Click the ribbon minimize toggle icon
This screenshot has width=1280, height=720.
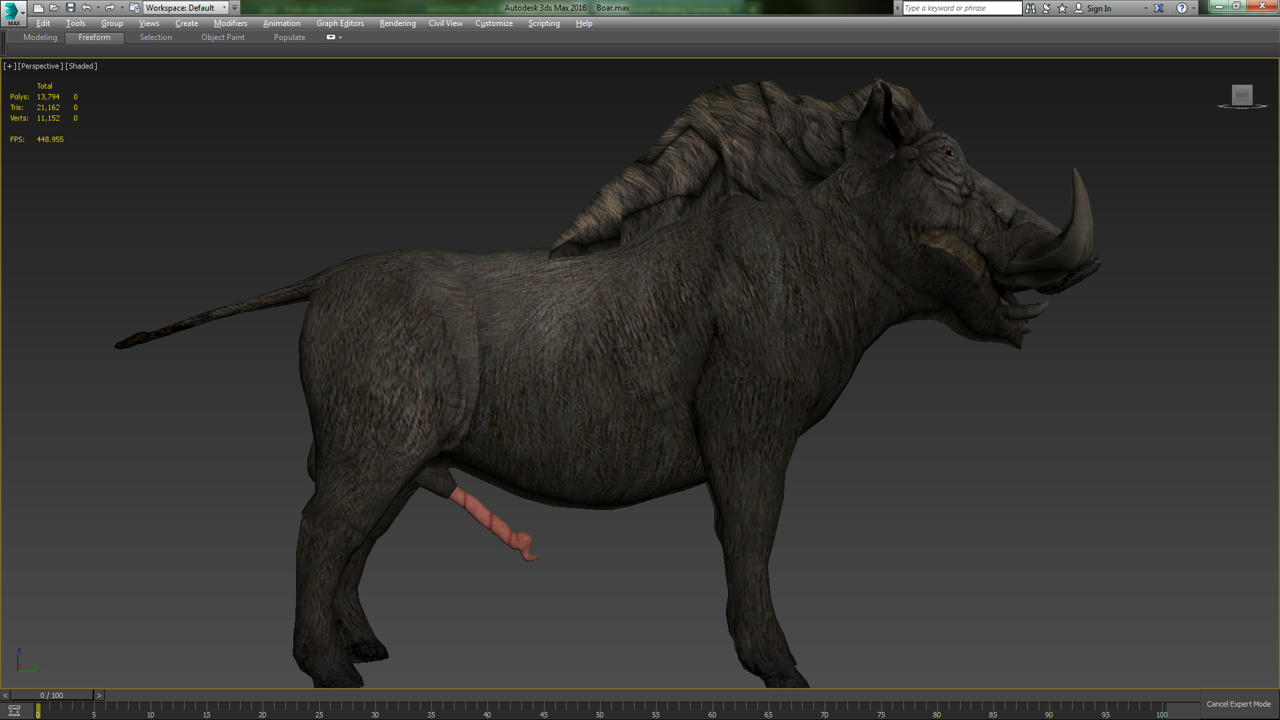point(331,37)
